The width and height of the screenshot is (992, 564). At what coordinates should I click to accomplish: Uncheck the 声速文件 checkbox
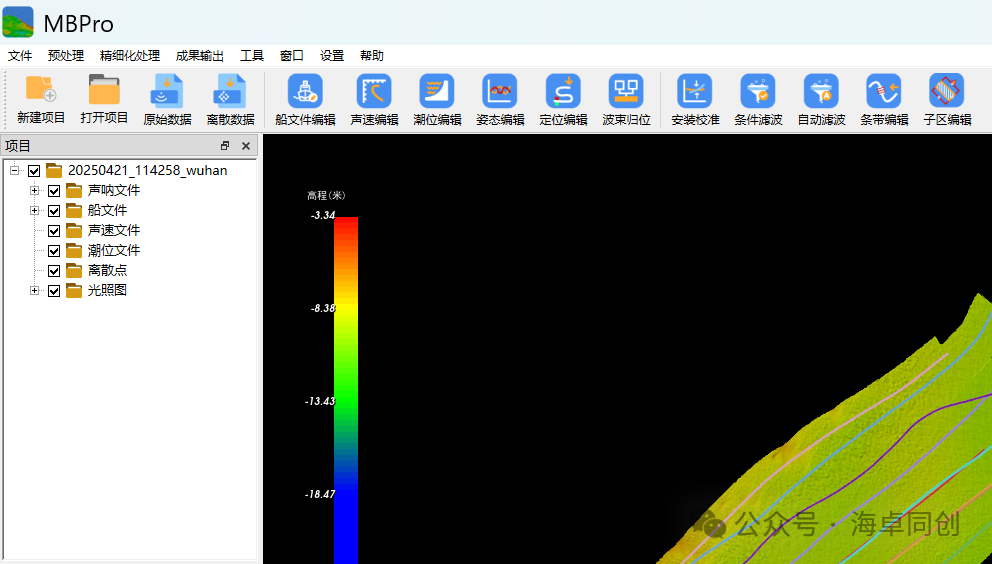(x=54, y=231)
